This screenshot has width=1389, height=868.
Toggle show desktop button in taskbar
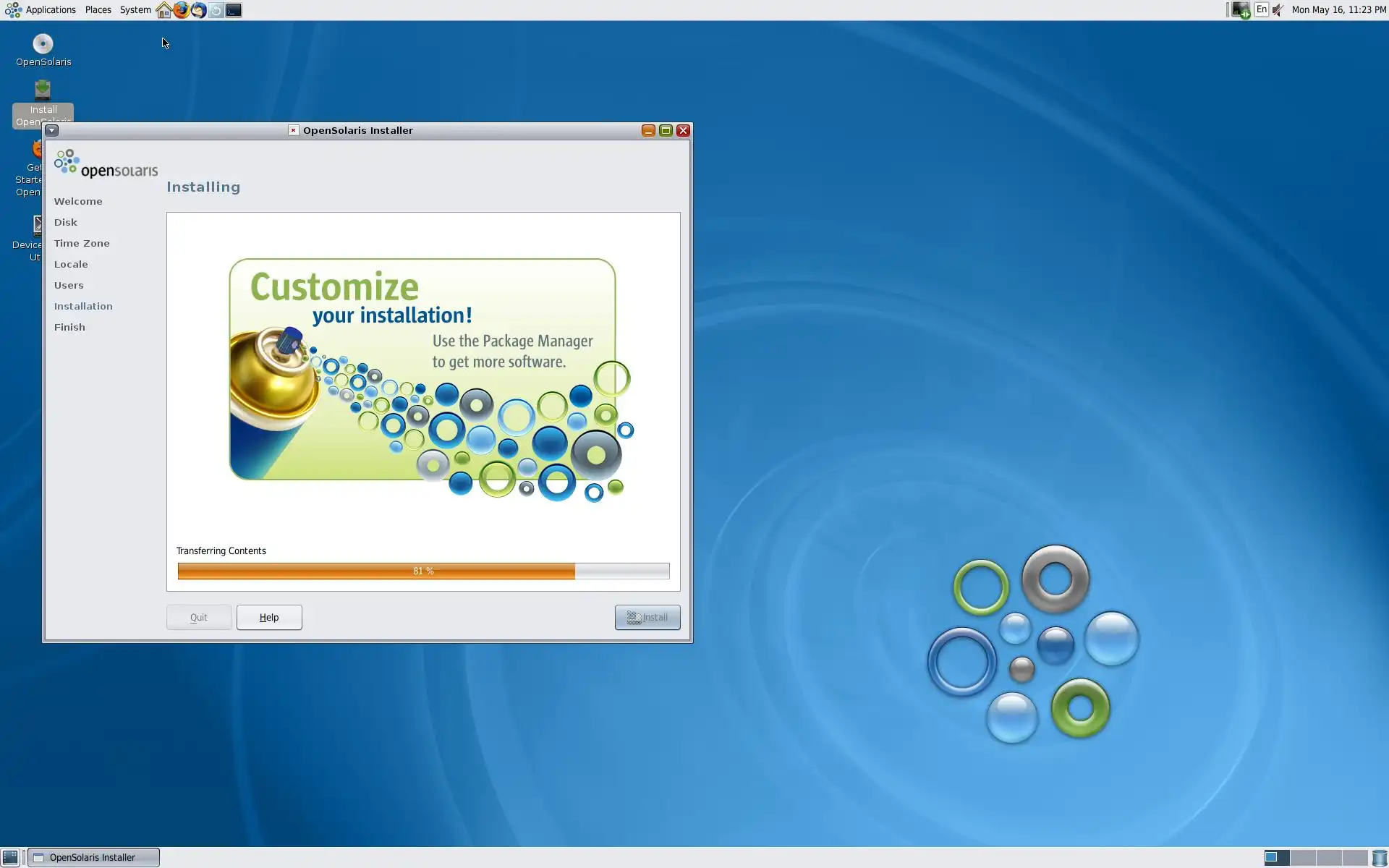[x=10, y=857]
